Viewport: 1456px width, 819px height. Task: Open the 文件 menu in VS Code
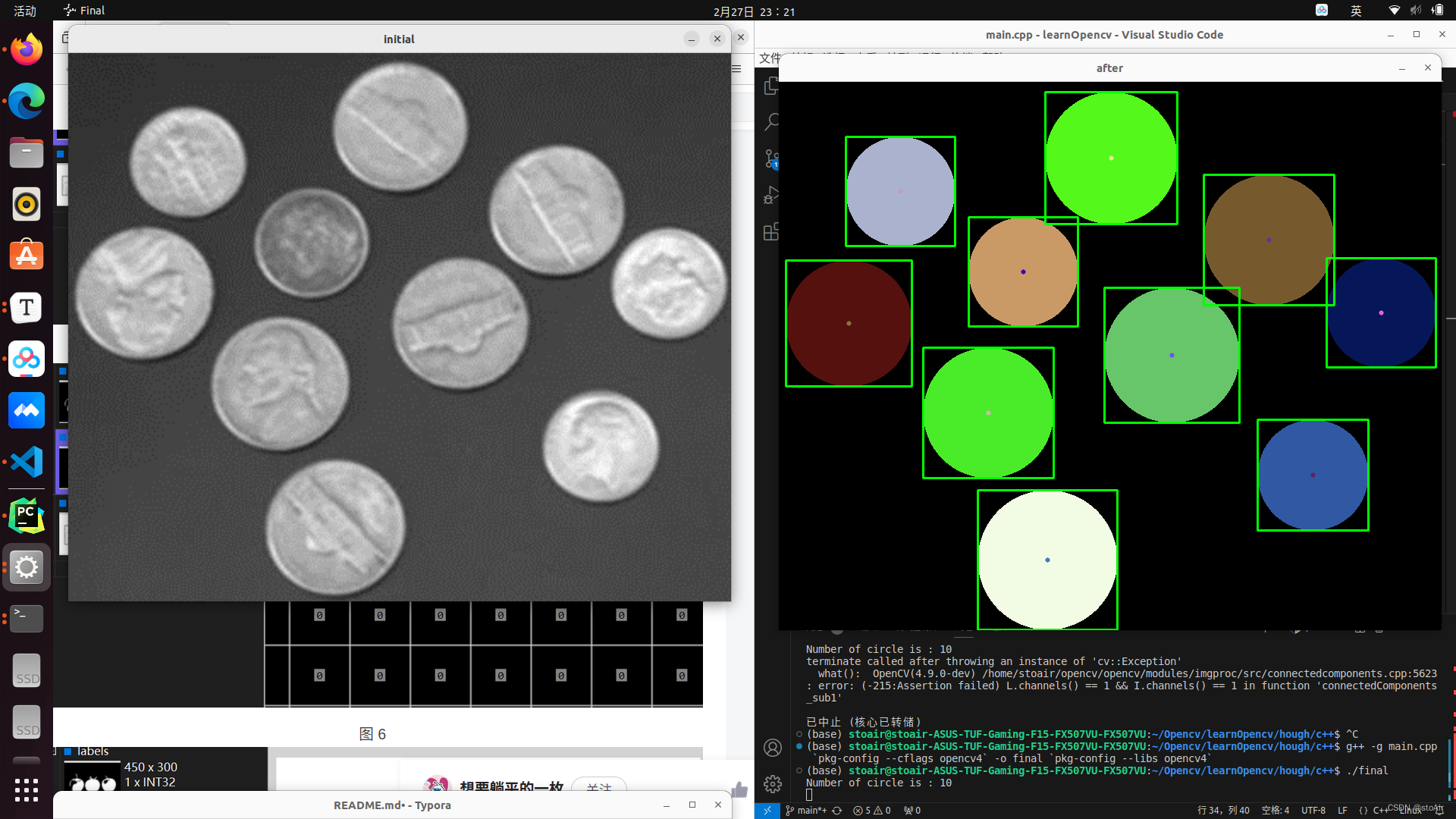tap(770, 58)
